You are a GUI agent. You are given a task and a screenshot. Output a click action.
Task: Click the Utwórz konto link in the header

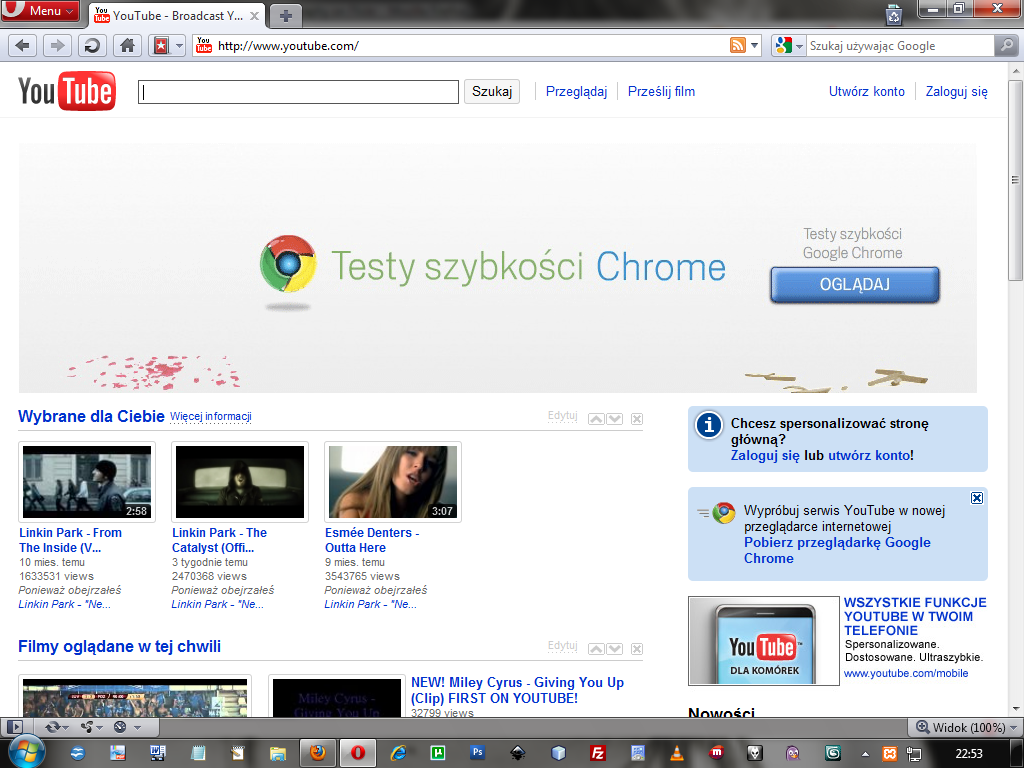(x=867, y=91)
